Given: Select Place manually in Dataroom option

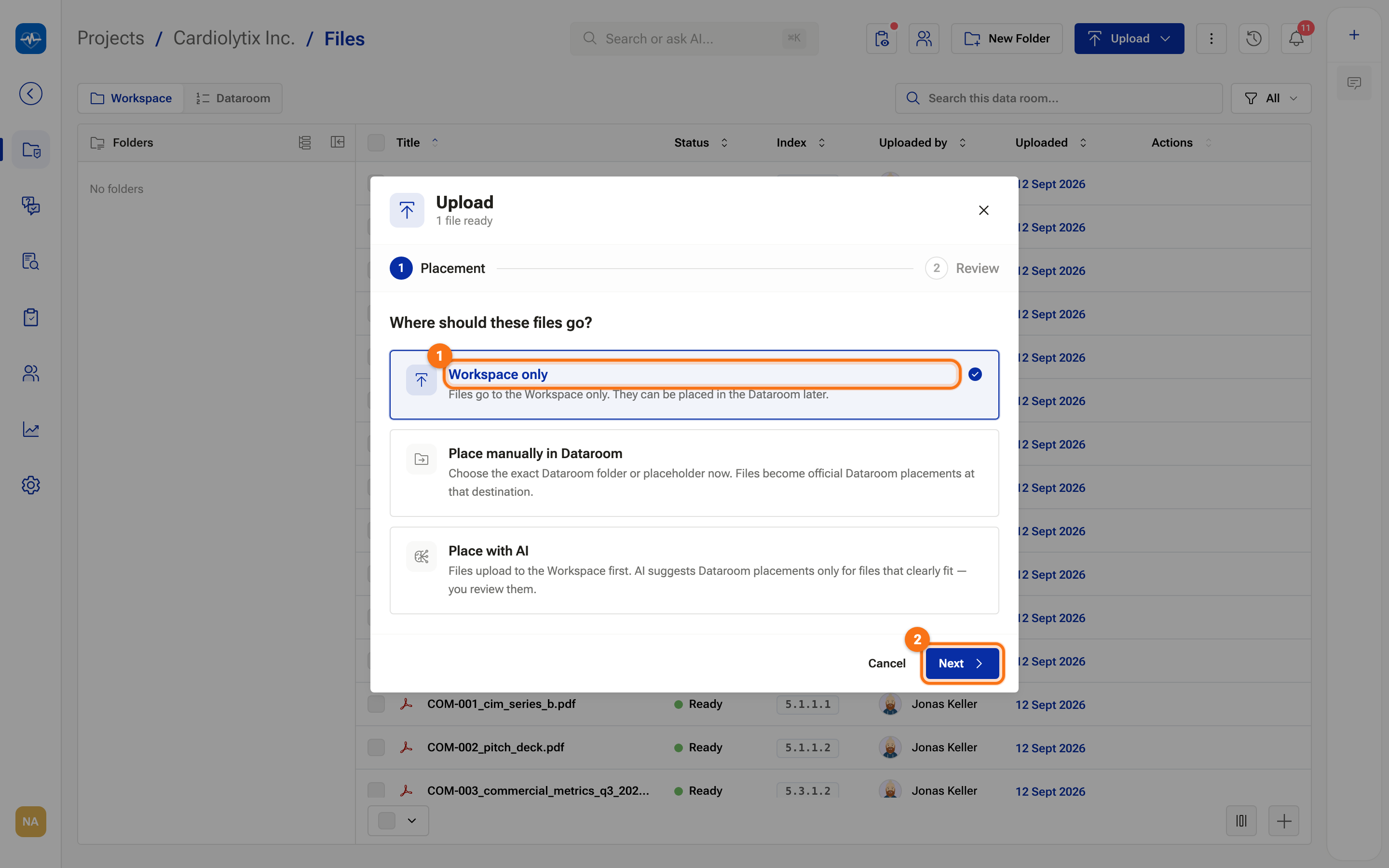Looking at the screenshot, I should [694, 473].
